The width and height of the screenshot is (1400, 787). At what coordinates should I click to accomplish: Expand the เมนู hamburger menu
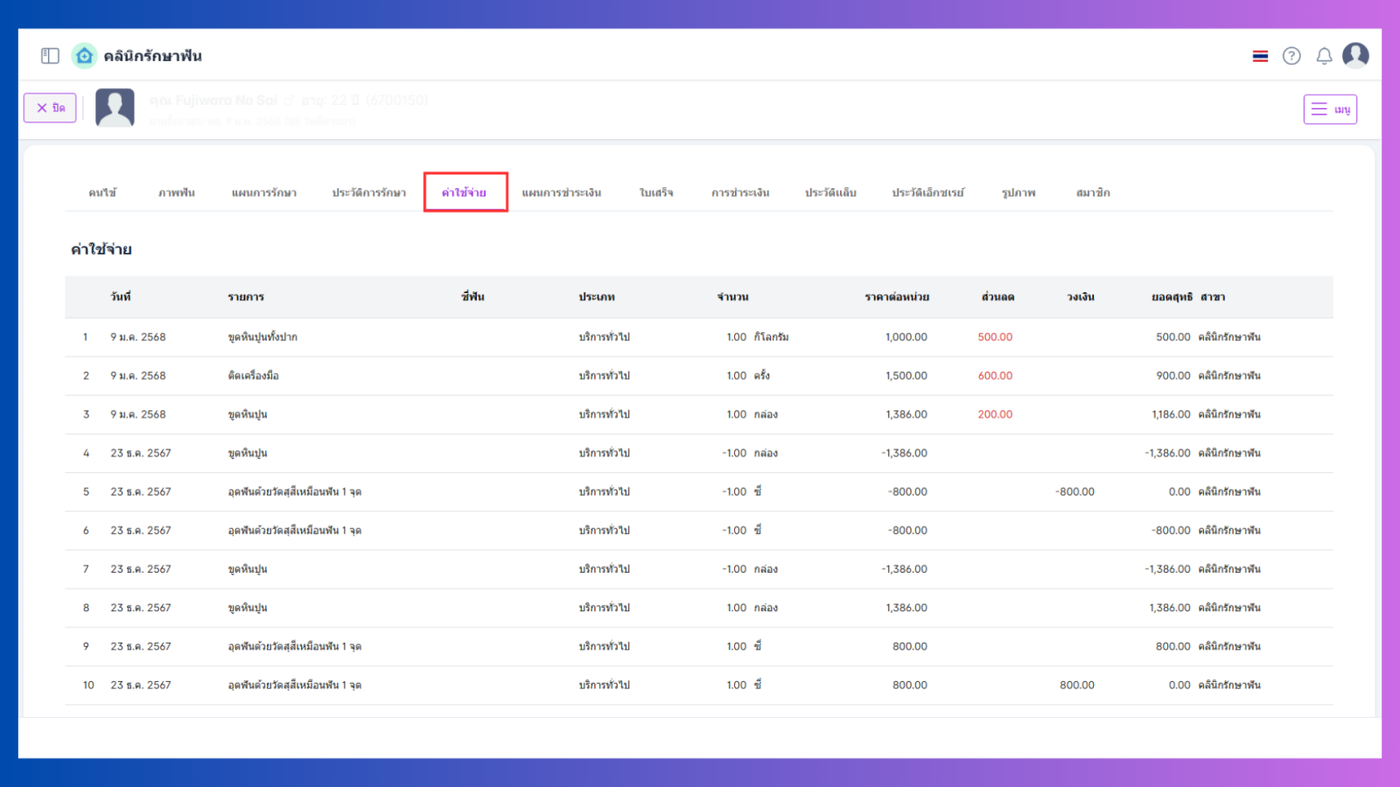(1329, 109)
